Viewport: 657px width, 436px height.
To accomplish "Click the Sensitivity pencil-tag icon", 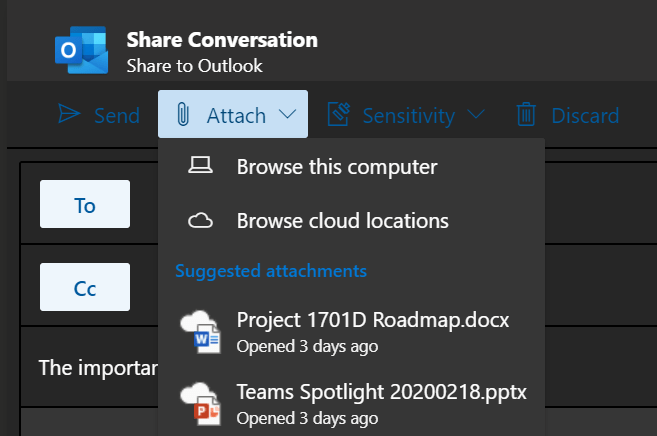I will [337, 115].
